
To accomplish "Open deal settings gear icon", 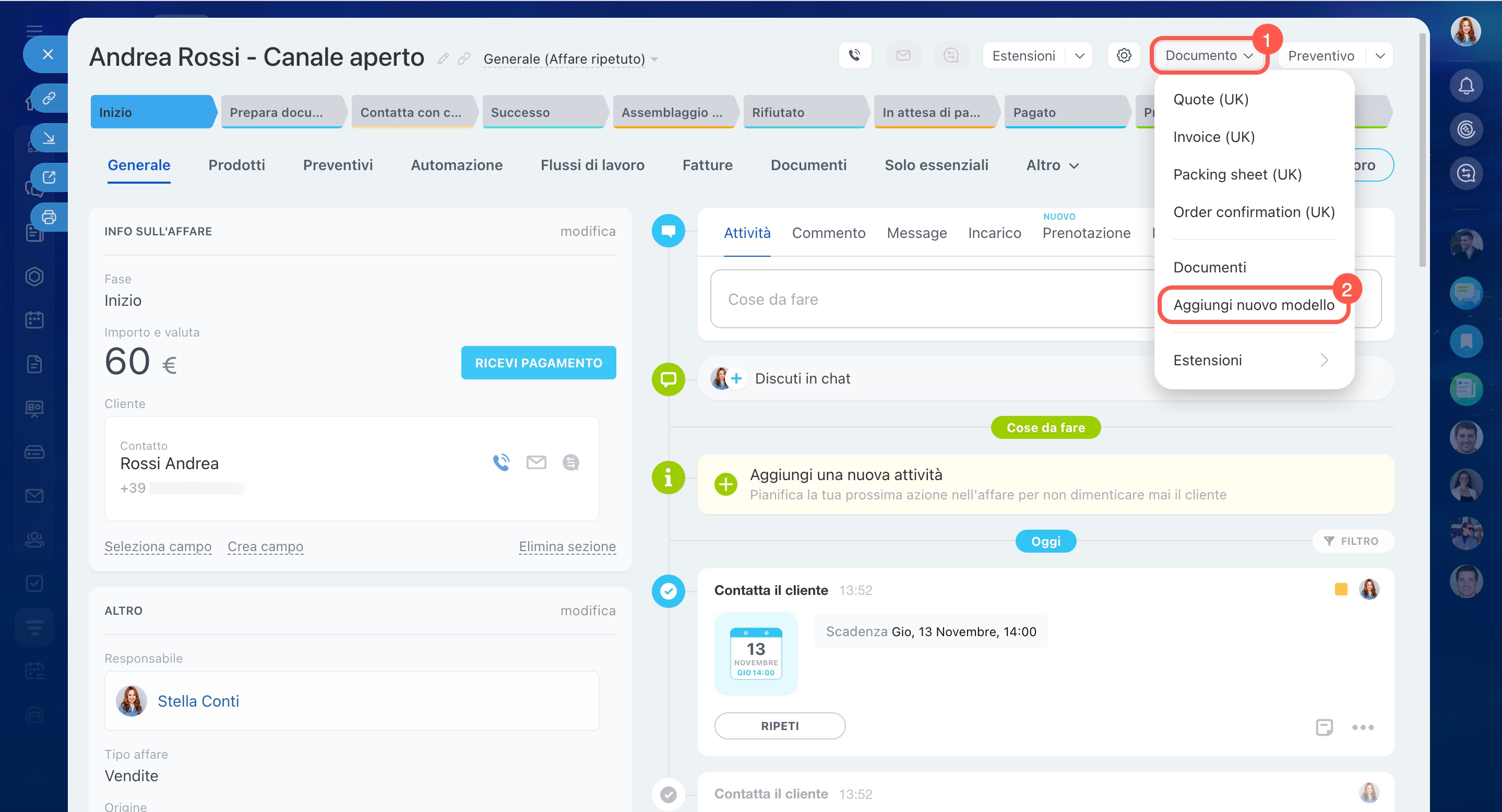I will [1124, 56].
